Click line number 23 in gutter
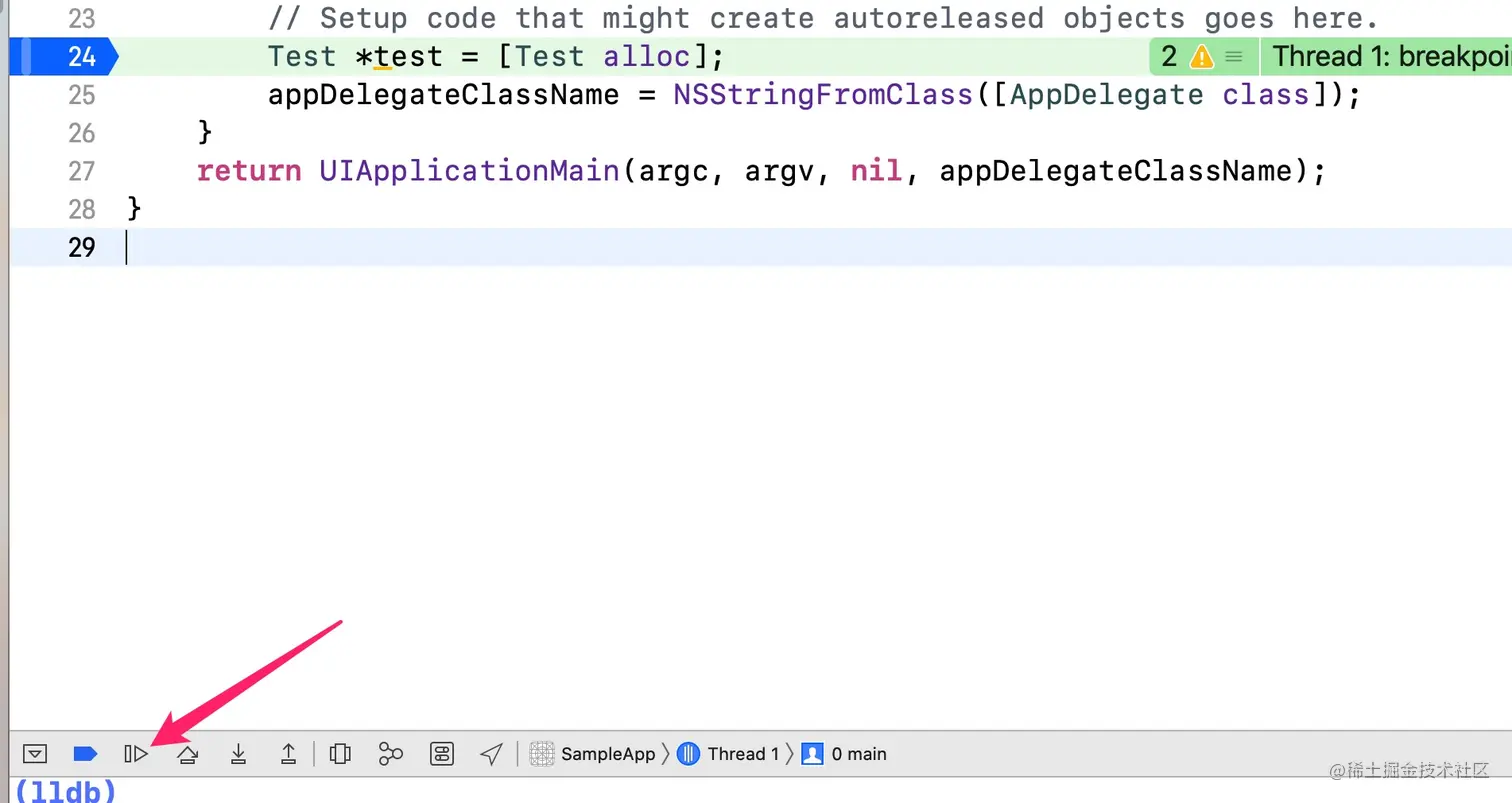The image size is (1512, 803). 81,19
